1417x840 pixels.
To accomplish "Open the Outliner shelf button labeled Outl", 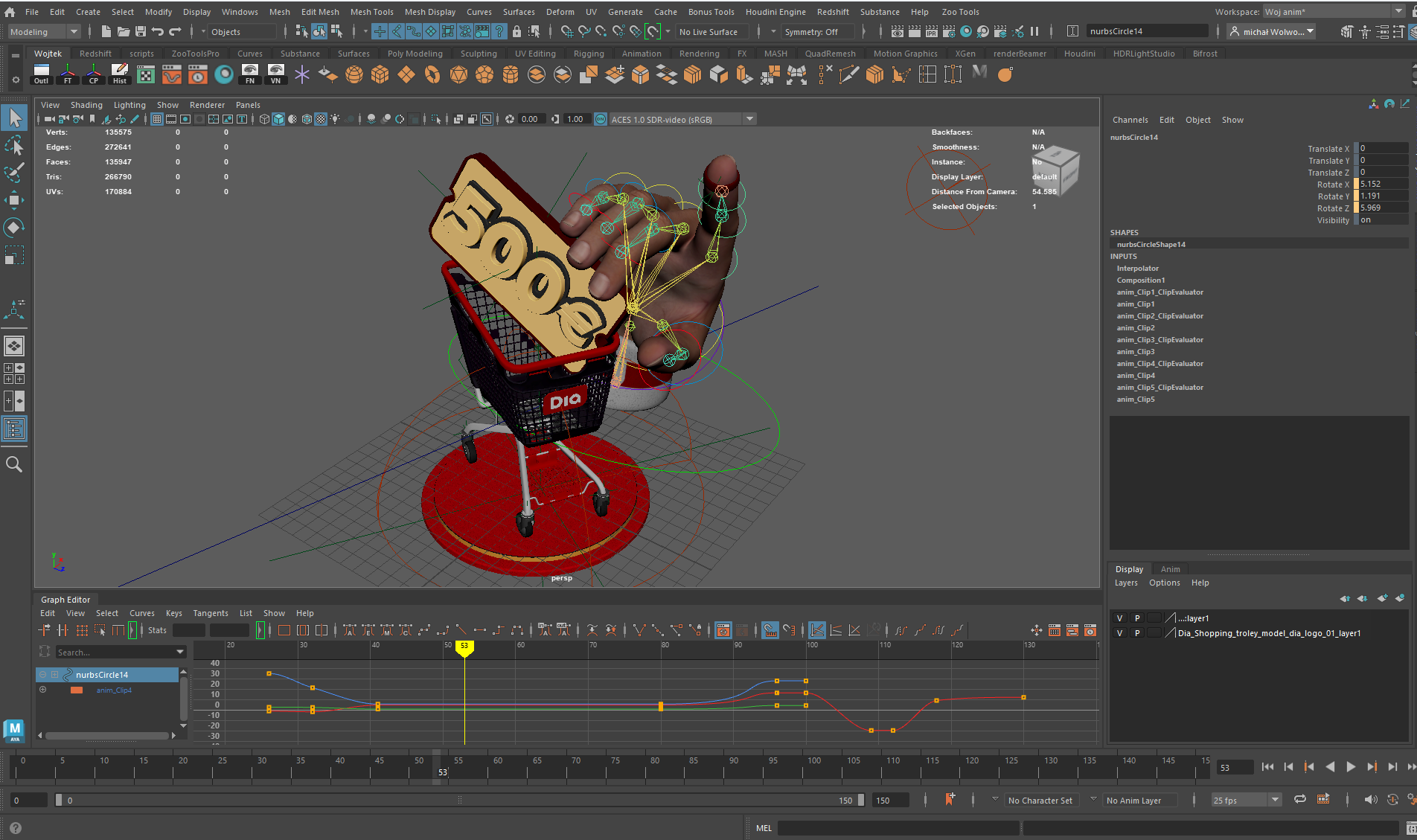I will coord(42,74).
